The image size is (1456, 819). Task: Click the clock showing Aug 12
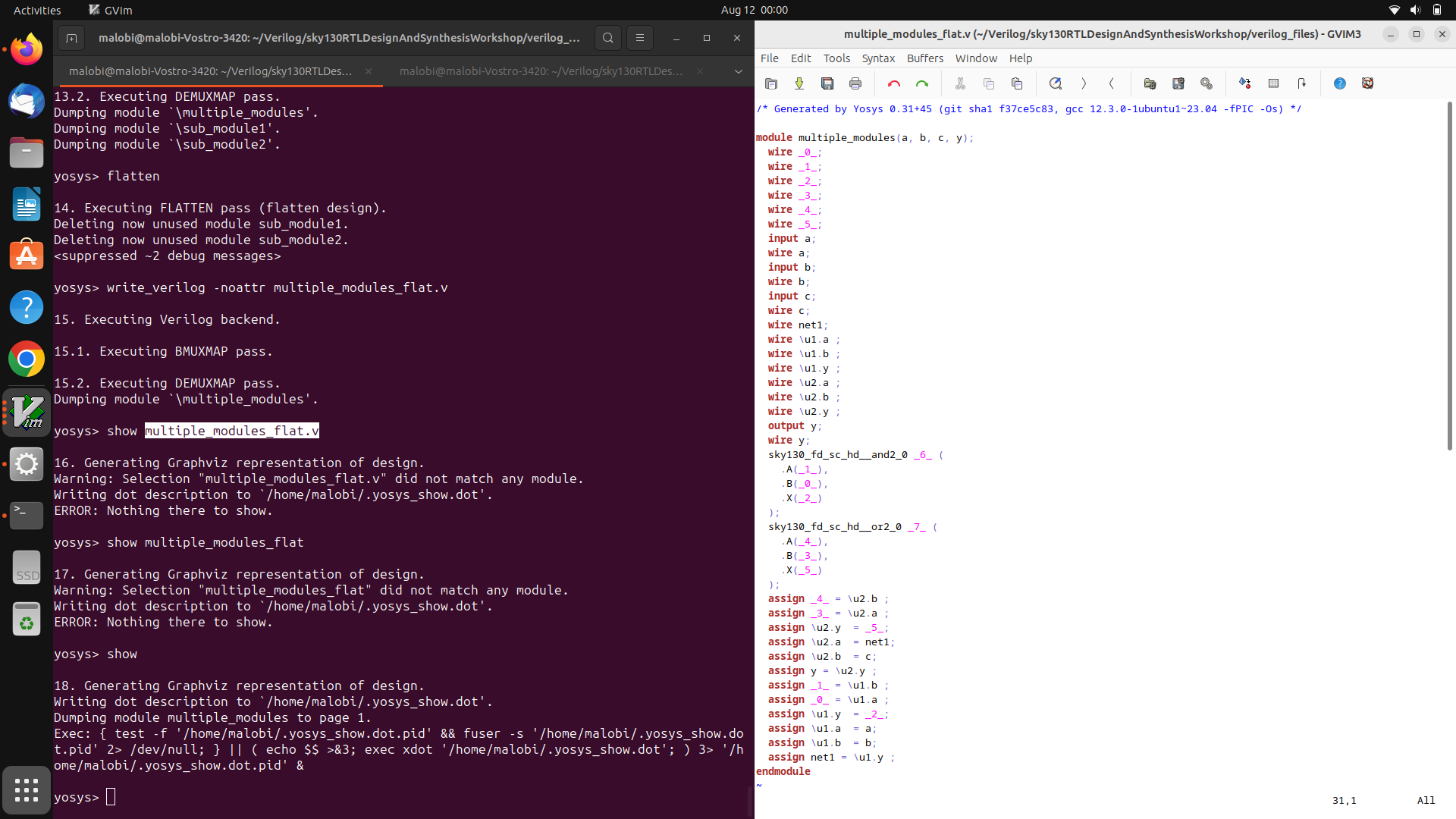[754, 10]
